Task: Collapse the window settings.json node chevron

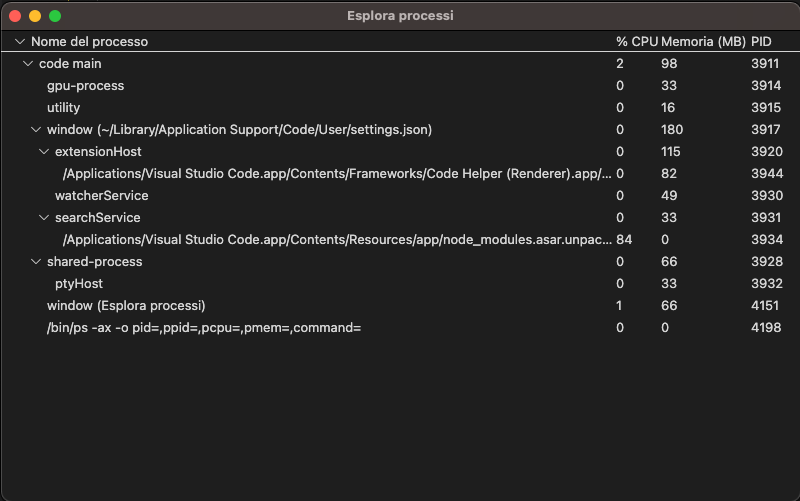Action: point(36,130)
